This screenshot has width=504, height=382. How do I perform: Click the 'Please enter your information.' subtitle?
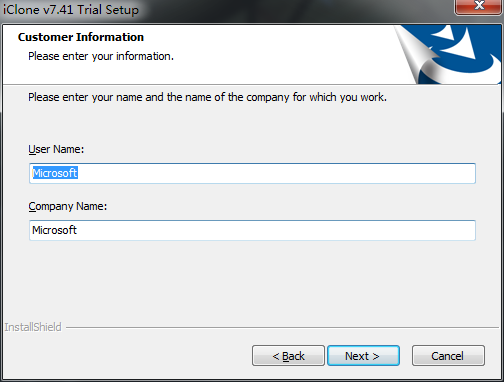coord(101,56)
